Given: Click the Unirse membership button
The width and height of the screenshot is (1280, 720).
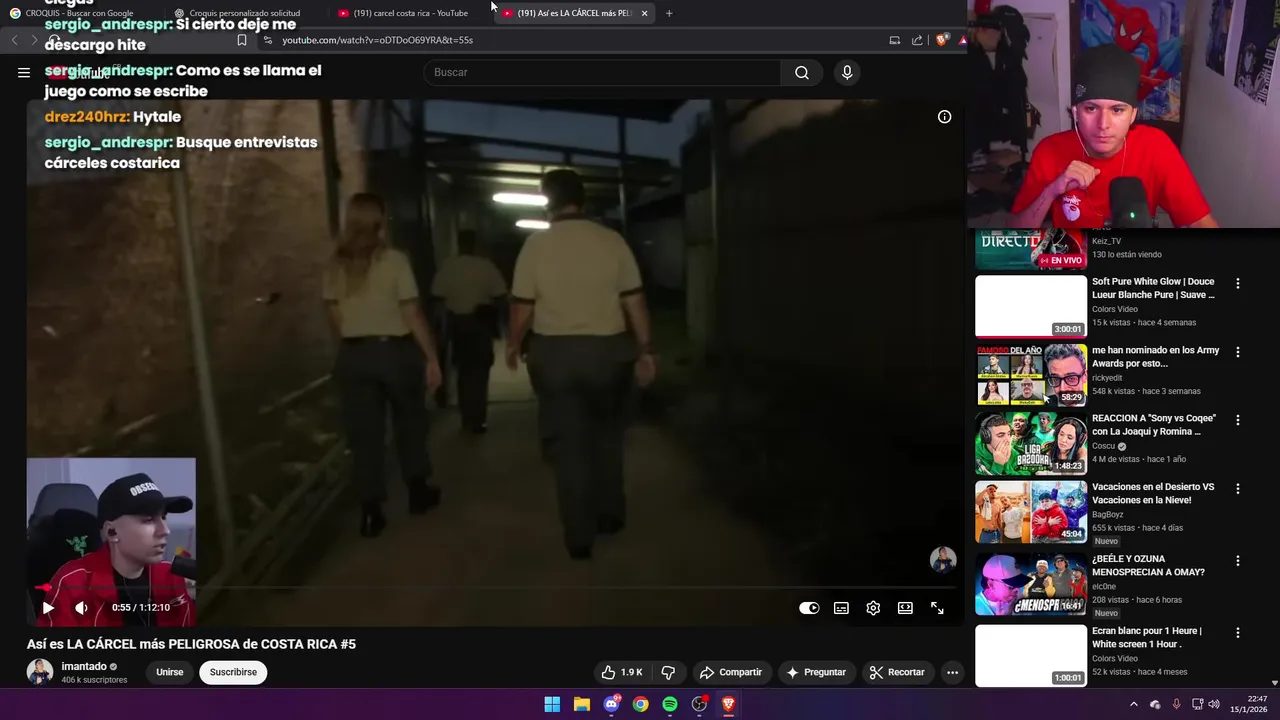Looking at the screenshot, I should coord(170,672).
